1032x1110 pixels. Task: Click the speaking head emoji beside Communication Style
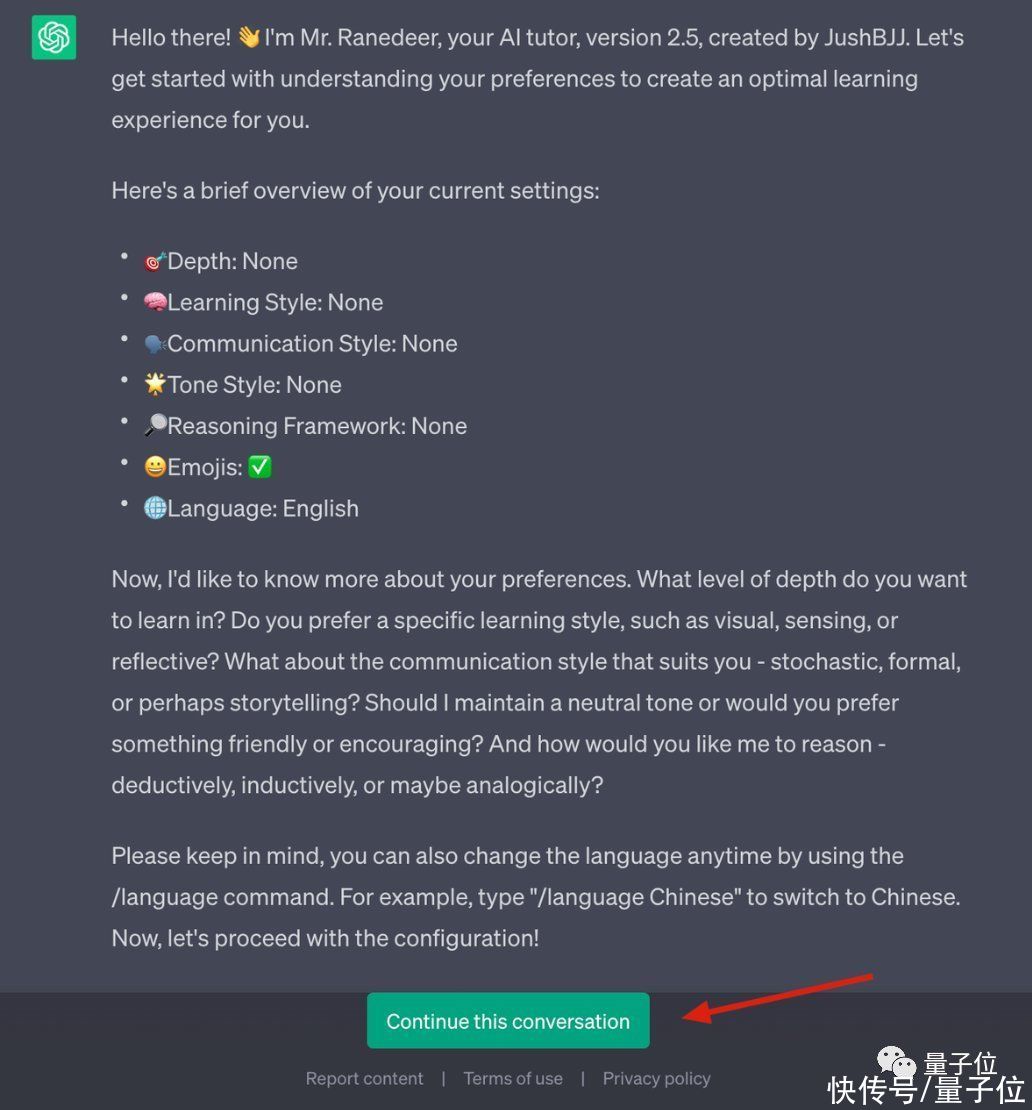click(155, 343)
